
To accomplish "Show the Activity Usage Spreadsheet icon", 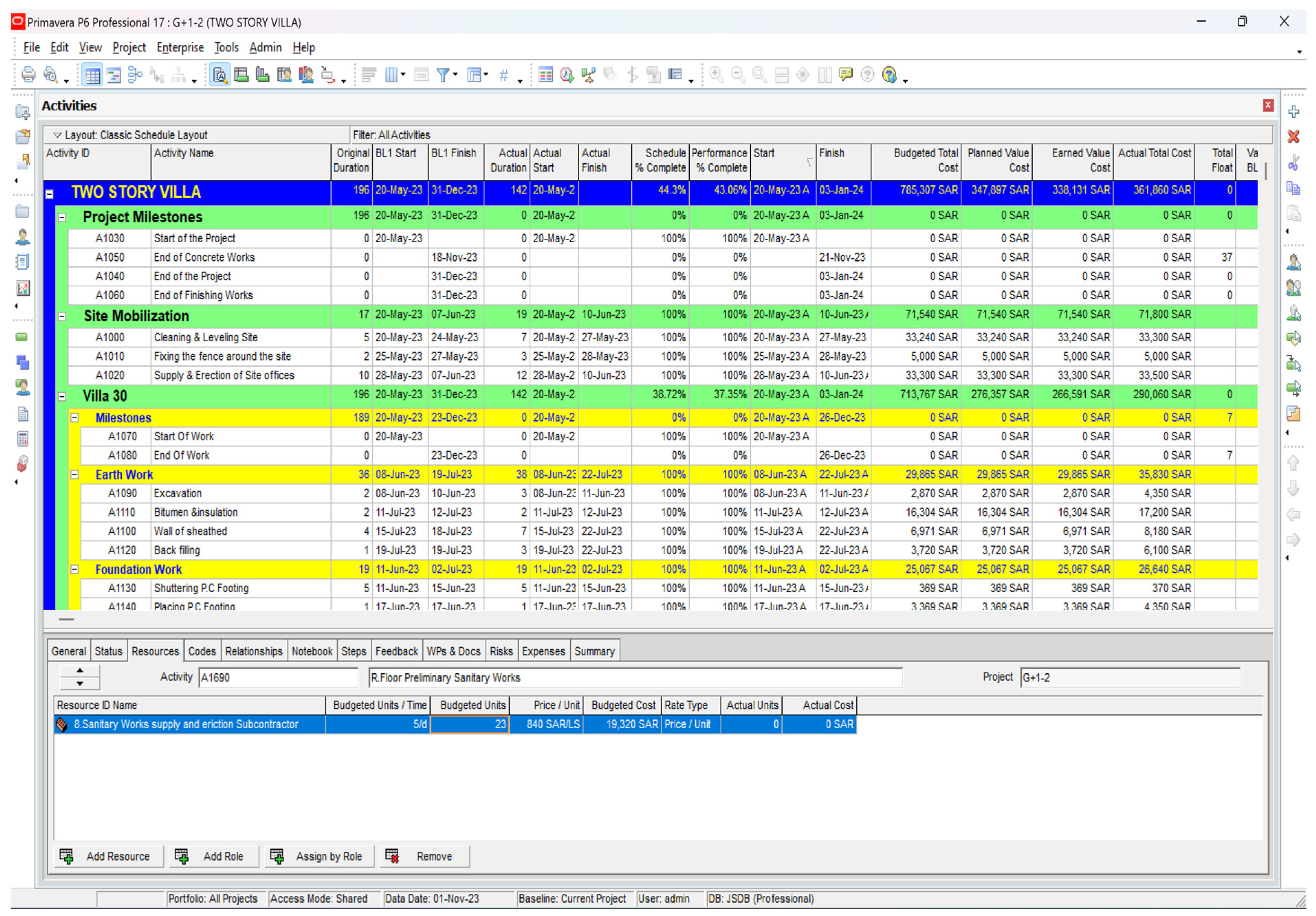I will pyautogui.click(x=241, y=75).
